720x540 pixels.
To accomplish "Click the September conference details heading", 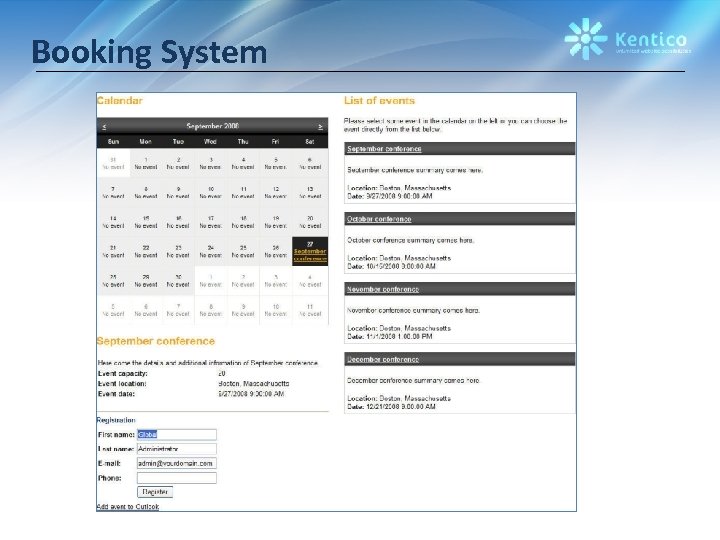I will [x=156, y=341].
